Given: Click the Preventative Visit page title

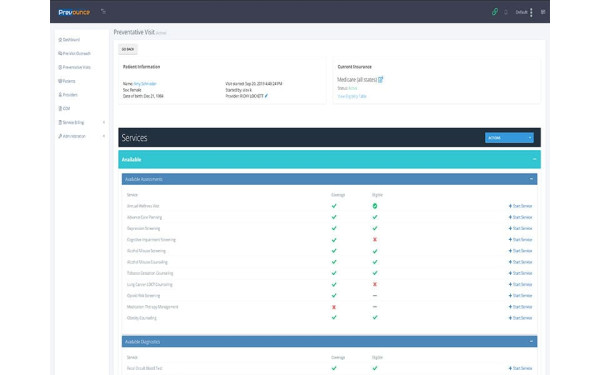Looking at the screenshot, I should click(x=134, y=32).
